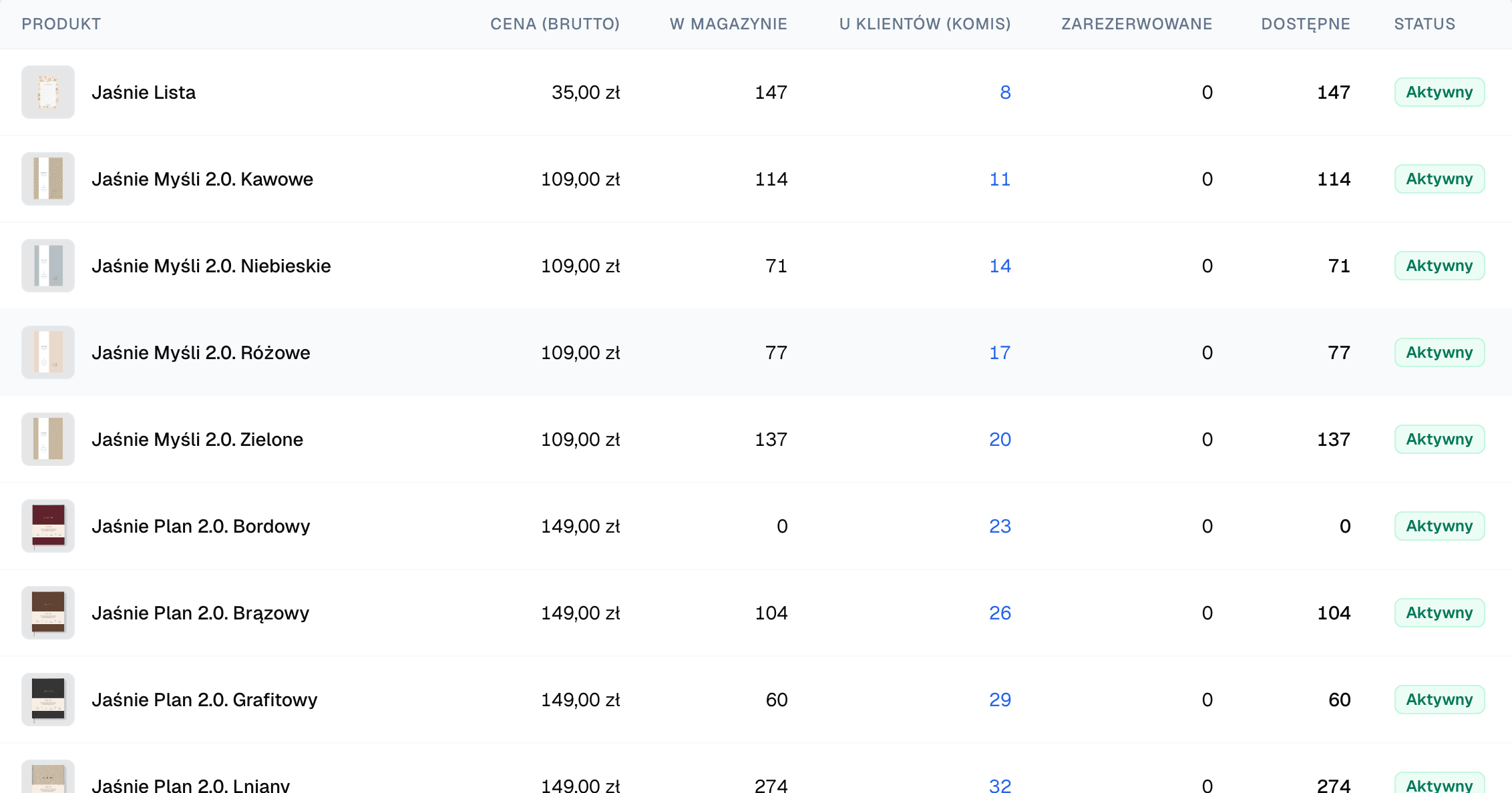
Task: Click the Aktywny badge for Jaśnie Lista
Action: click(1439, 92)
